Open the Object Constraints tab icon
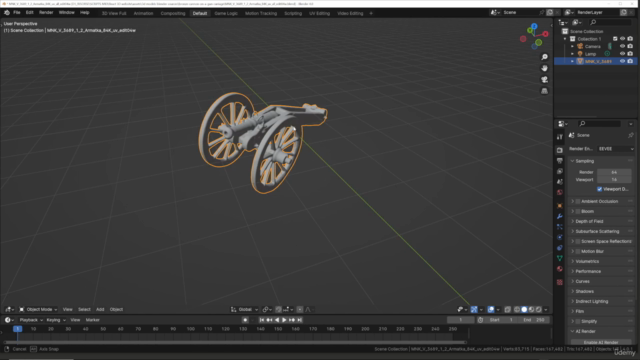 (x=560, y=248)
